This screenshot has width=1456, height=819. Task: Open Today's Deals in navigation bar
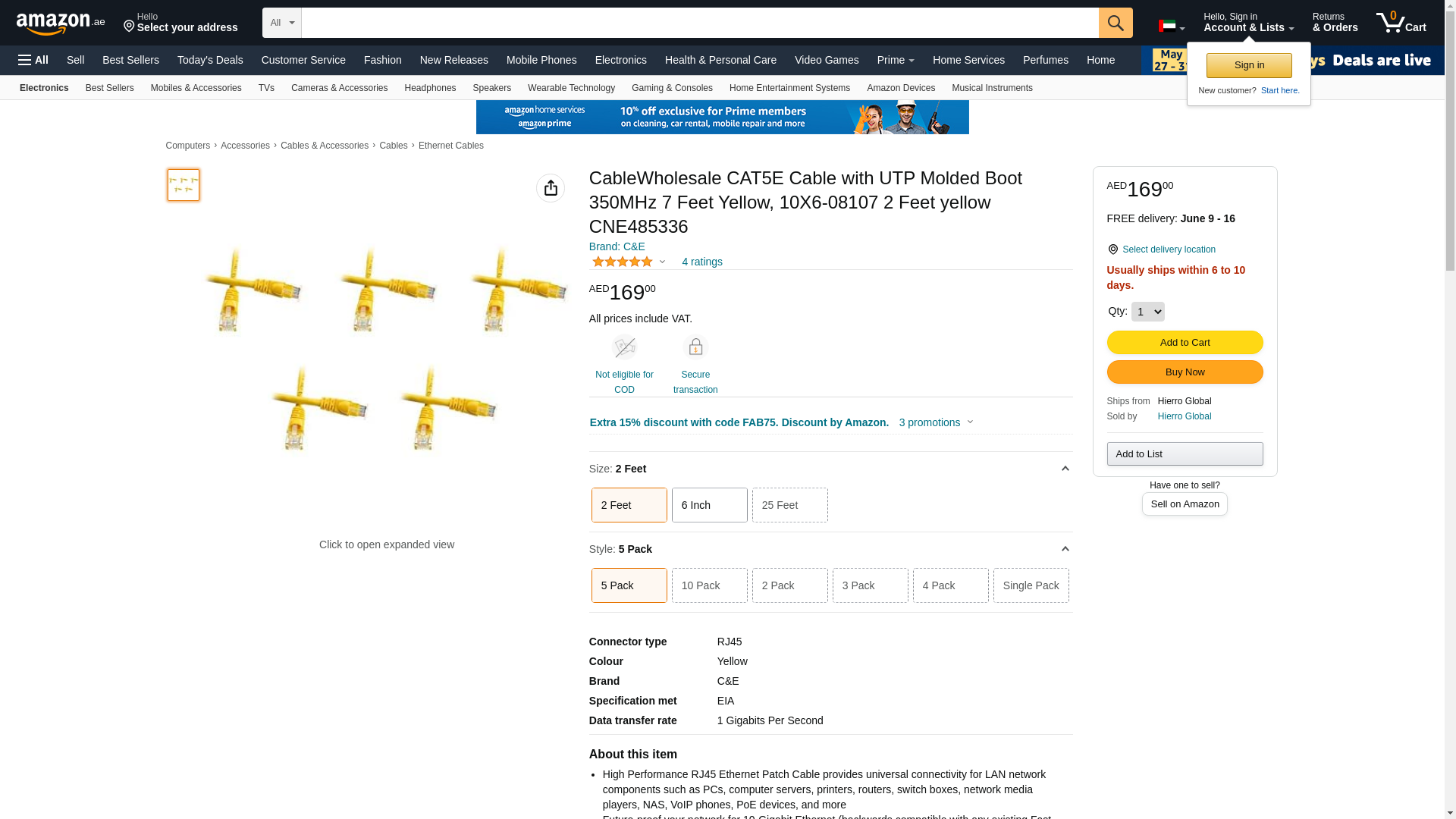coord(210,60)
